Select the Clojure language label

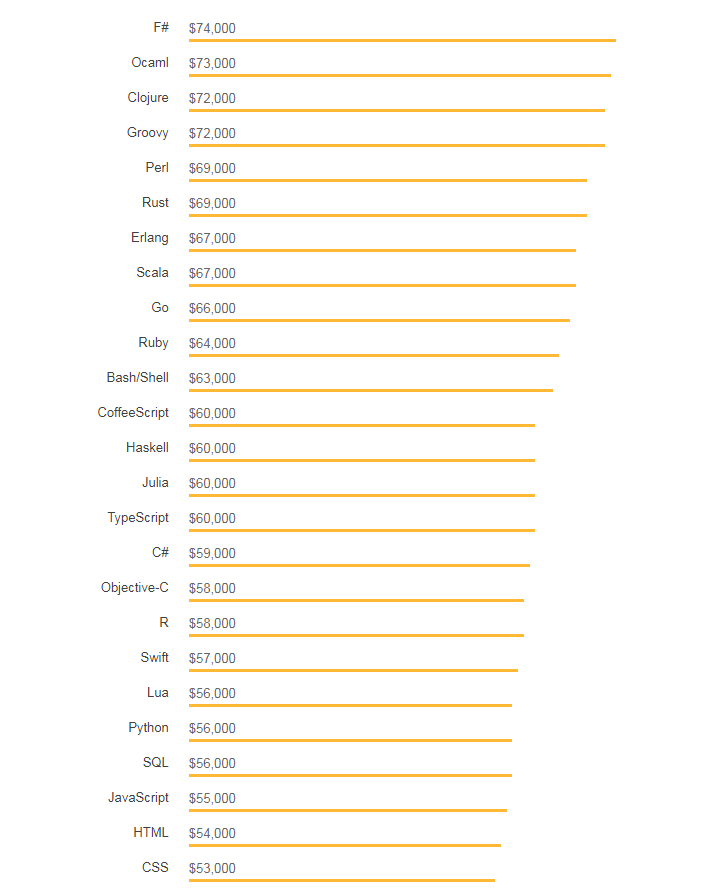pyautogui.click(x=148, y=98)
